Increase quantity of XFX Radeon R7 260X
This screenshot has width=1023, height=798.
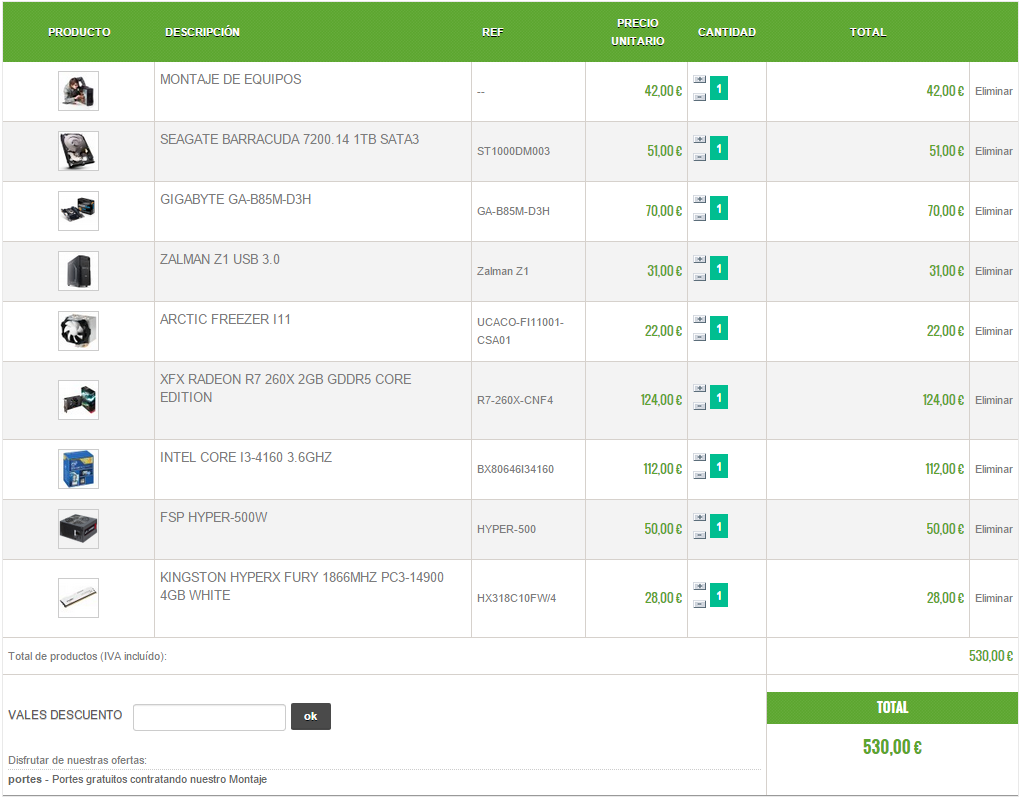[x=699, y=389]
